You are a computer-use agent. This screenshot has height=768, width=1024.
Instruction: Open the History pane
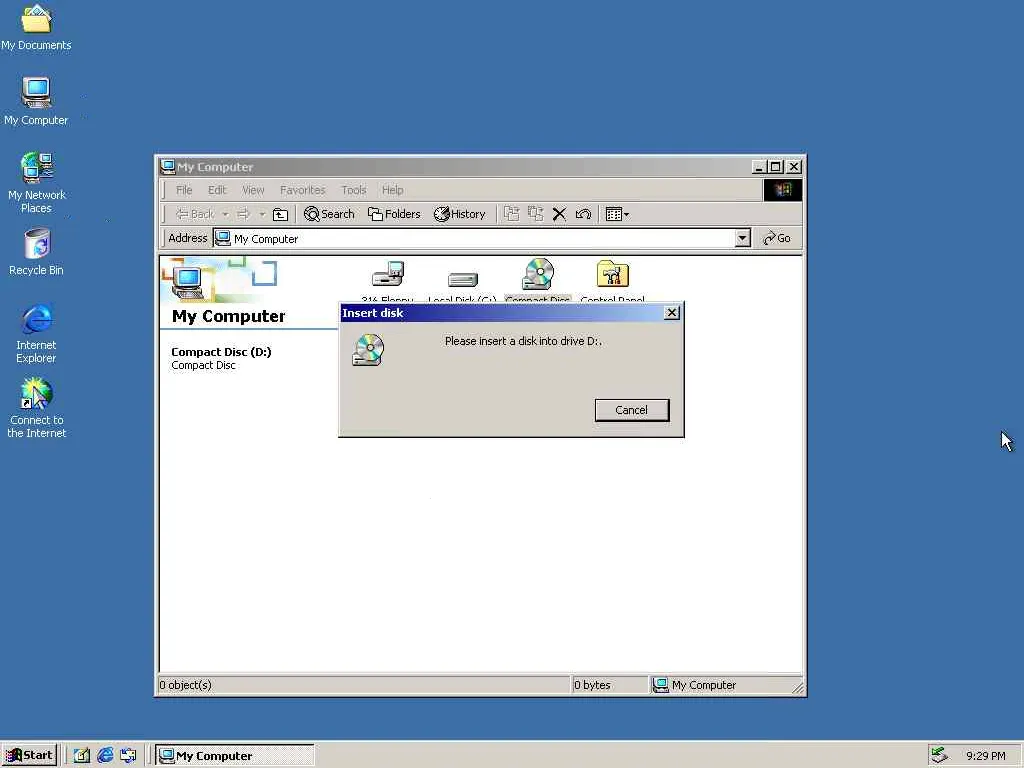pos(460,214)
